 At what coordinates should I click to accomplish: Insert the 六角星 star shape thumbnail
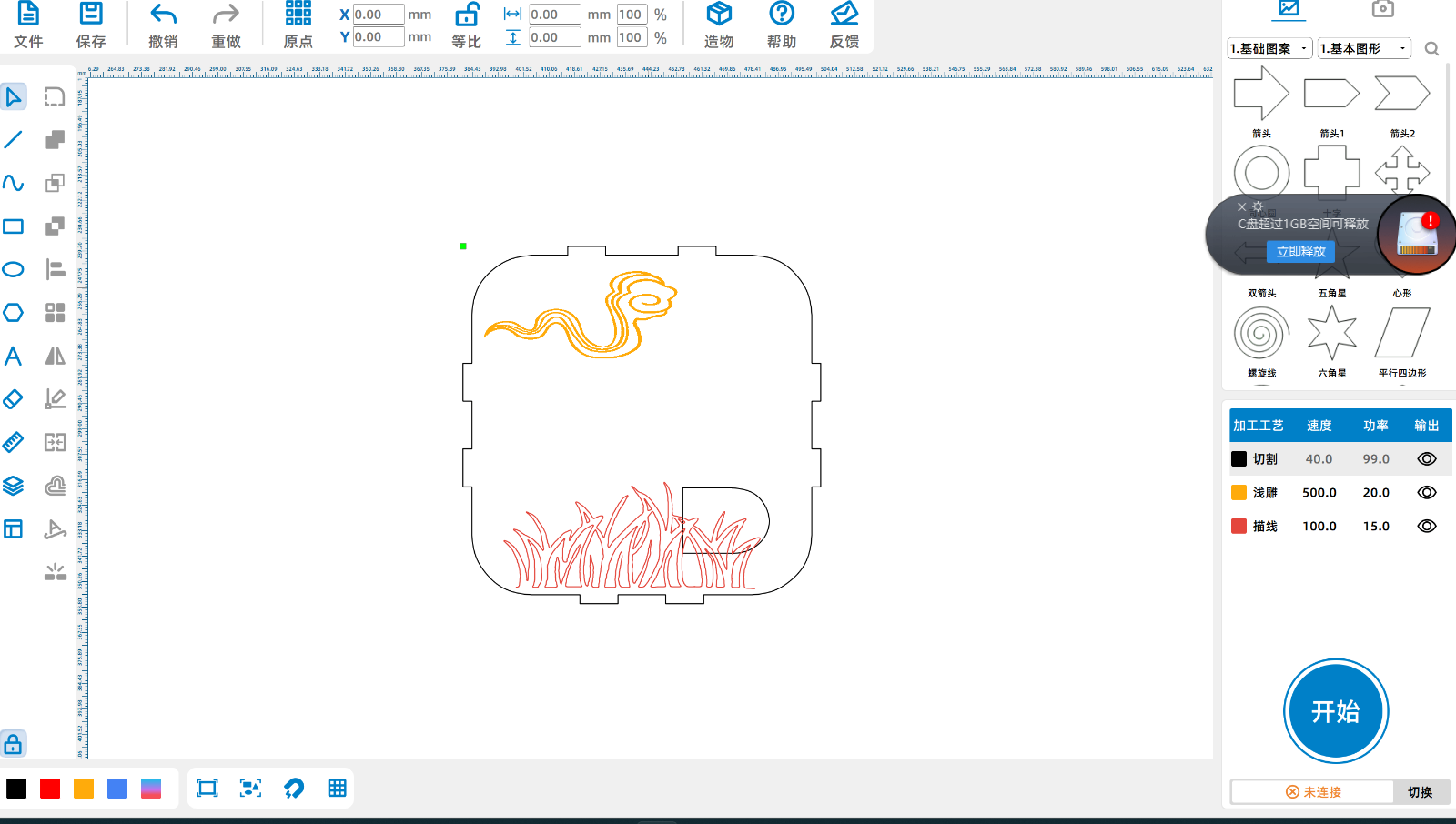tap(1331, 334)
